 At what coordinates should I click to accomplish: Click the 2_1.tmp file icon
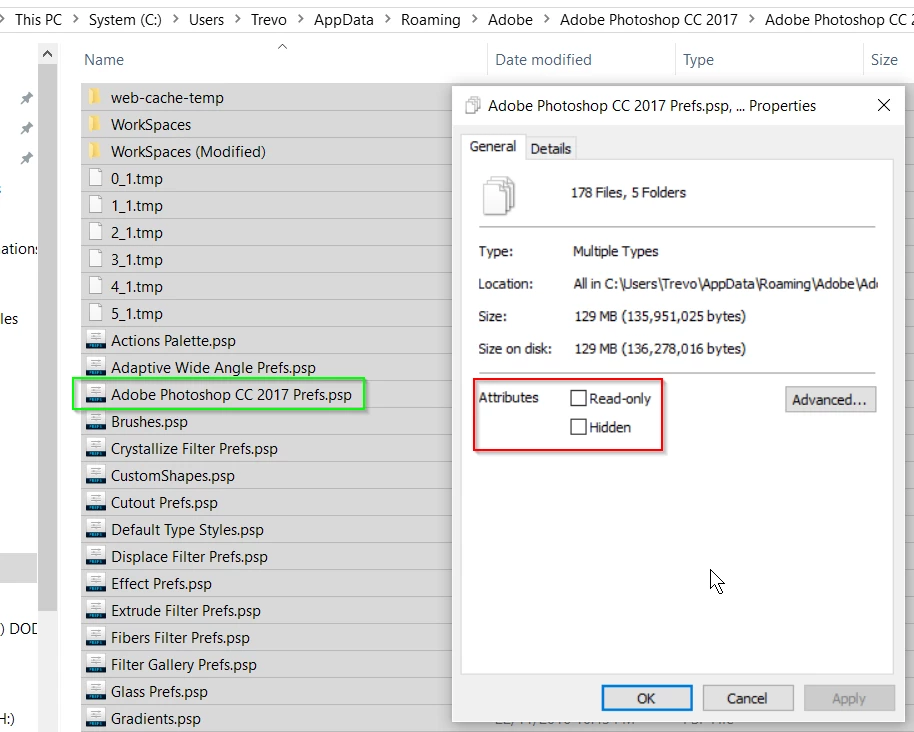click(96, 231)
